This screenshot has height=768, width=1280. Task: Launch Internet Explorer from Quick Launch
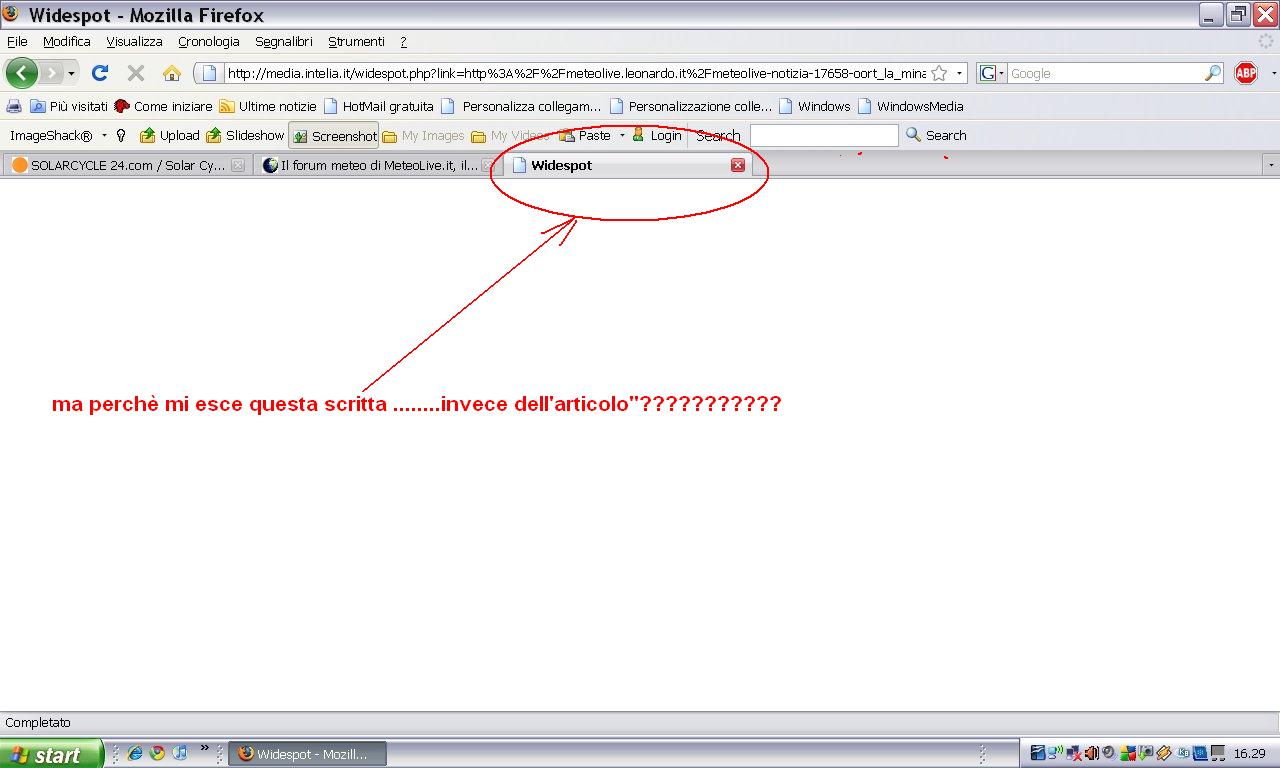pos(135,753)
